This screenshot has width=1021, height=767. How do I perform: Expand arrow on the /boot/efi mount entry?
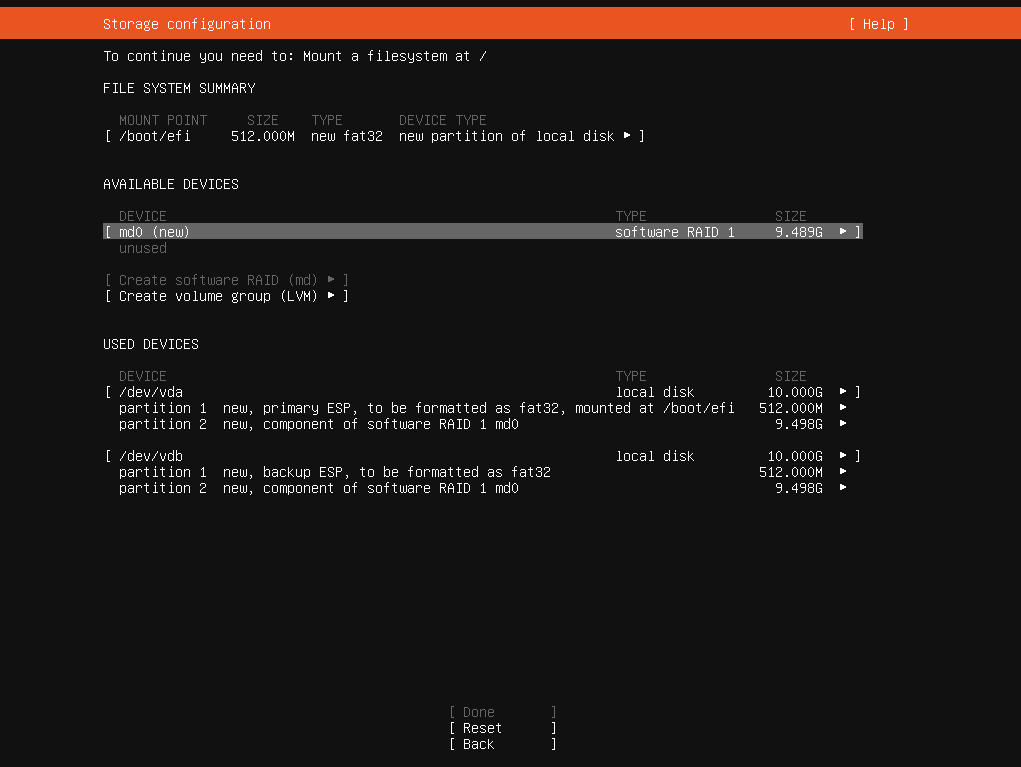[627, 136]
